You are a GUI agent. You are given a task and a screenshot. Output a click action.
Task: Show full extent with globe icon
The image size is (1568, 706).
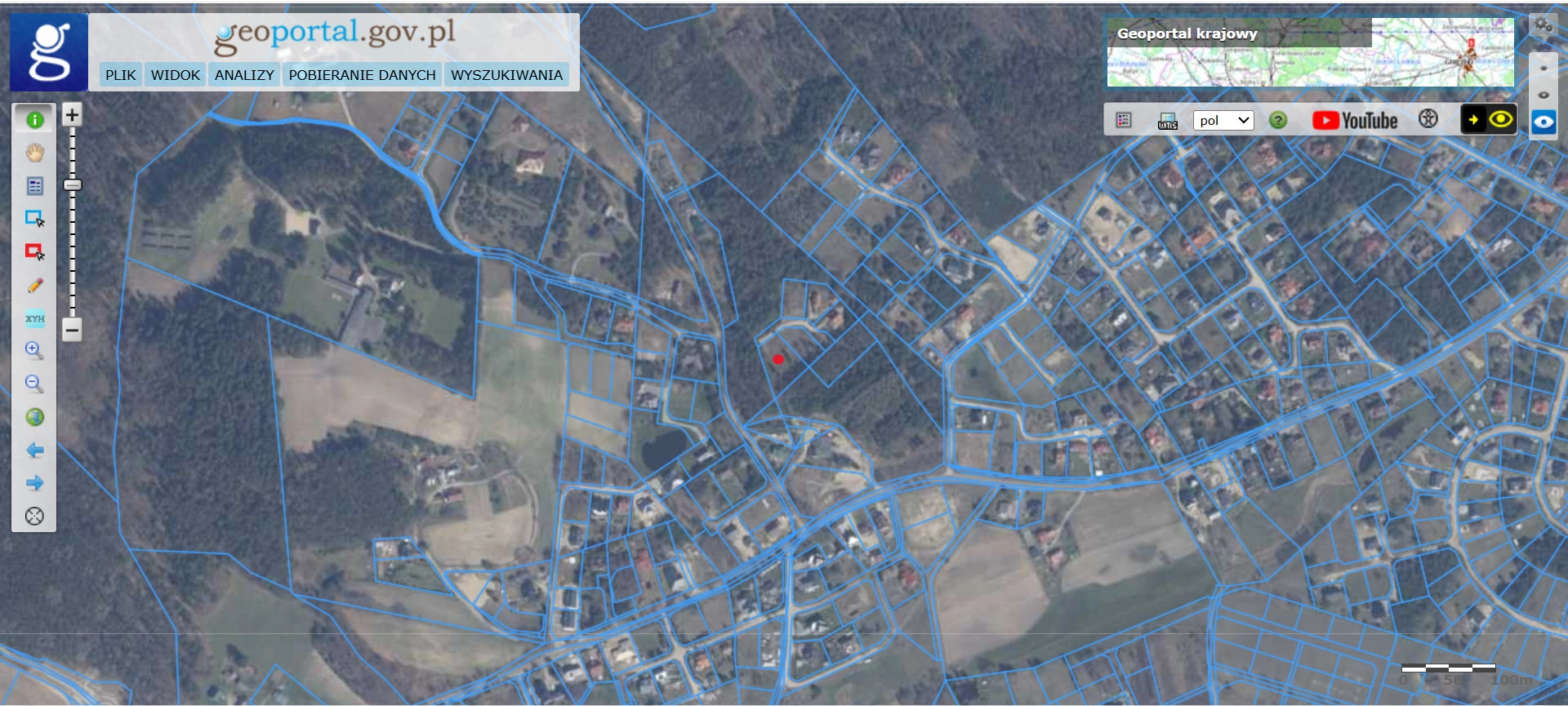tap(34, 417)
